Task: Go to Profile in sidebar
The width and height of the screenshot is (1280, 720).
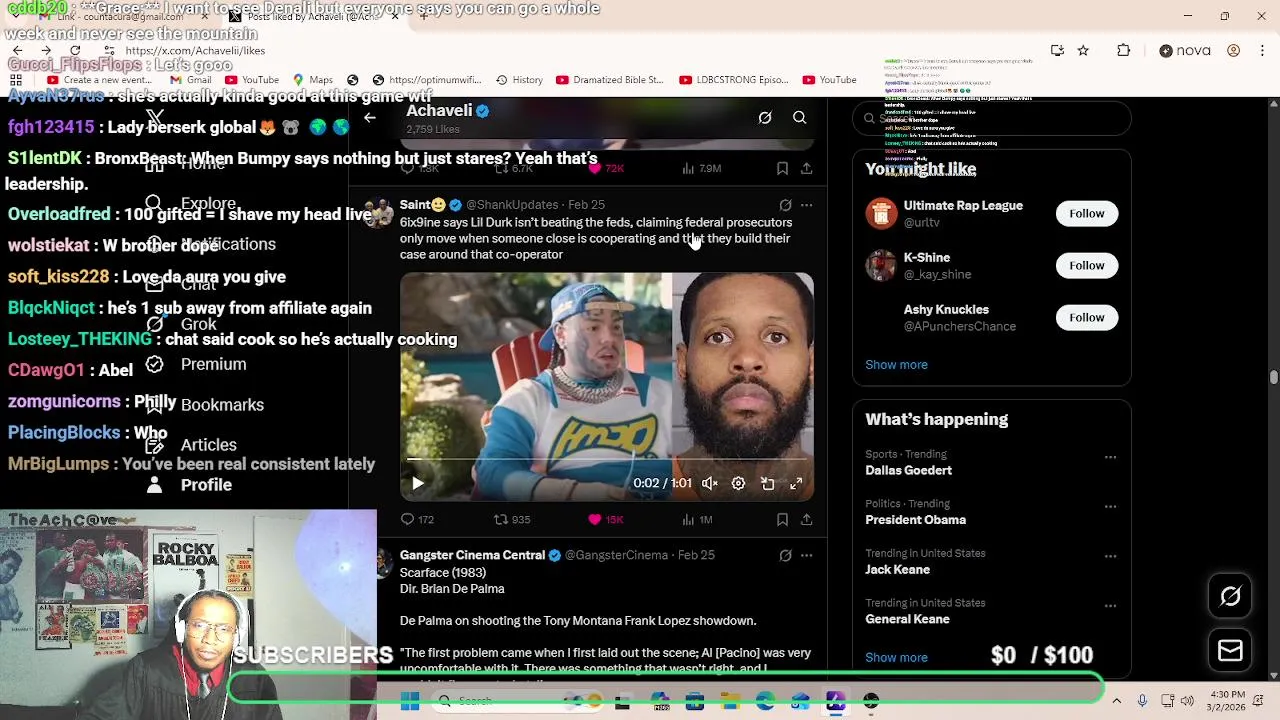Action: tap(189, 485)
